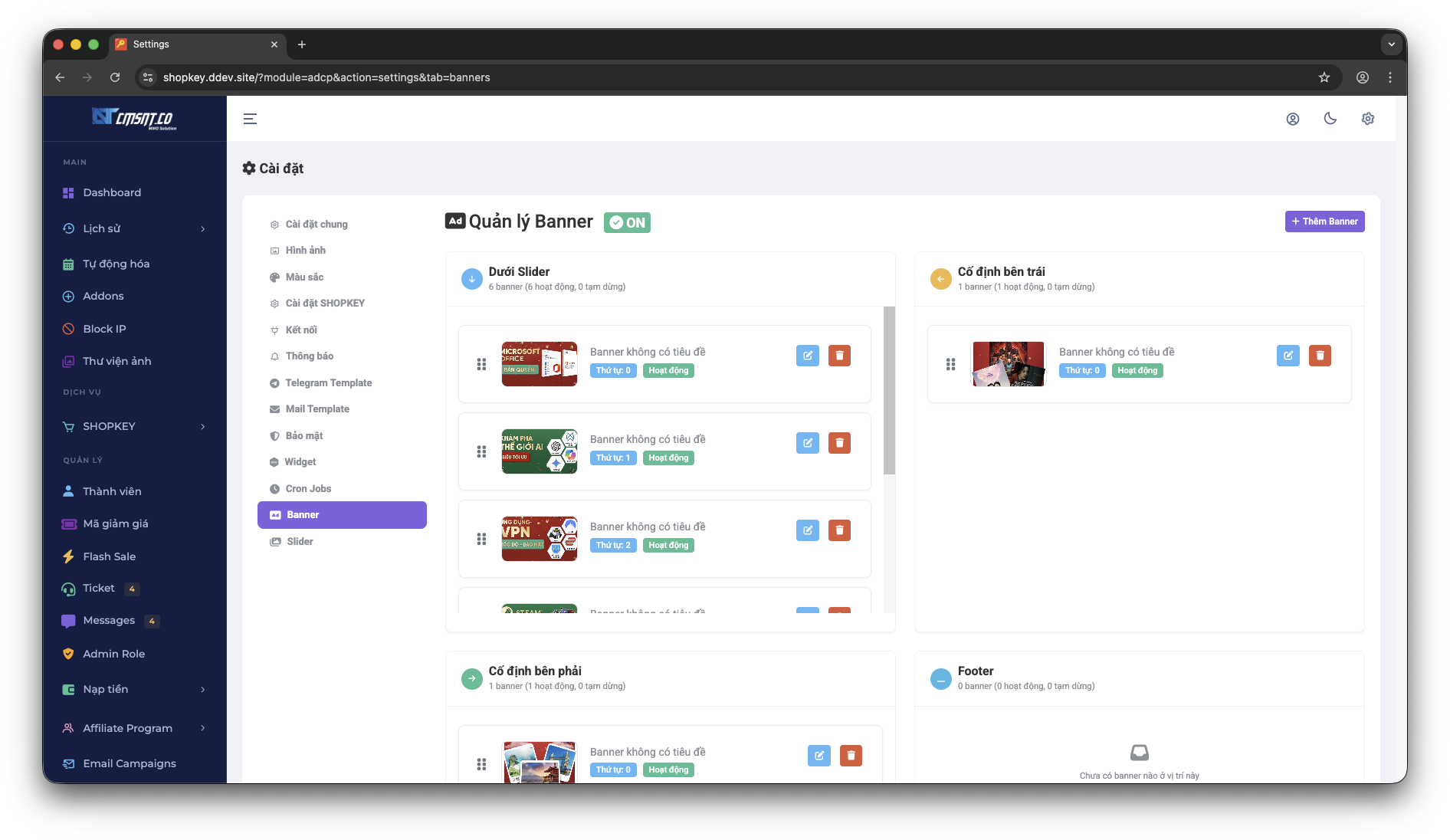The height and width of the screenshot is (840, 1450).
Task: Open the Flash Sale sidebar link
Action: click(x=109, y=556)
